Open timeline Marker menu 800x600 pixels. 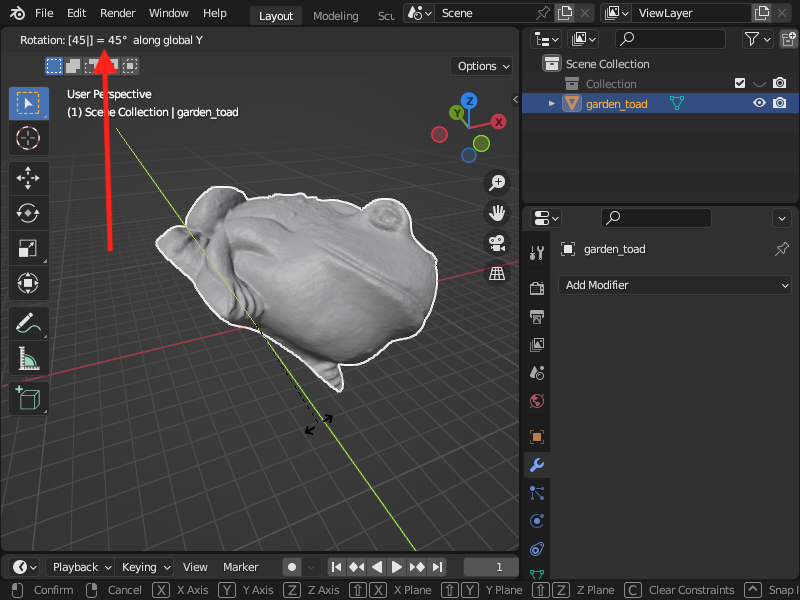pos(240,567)
